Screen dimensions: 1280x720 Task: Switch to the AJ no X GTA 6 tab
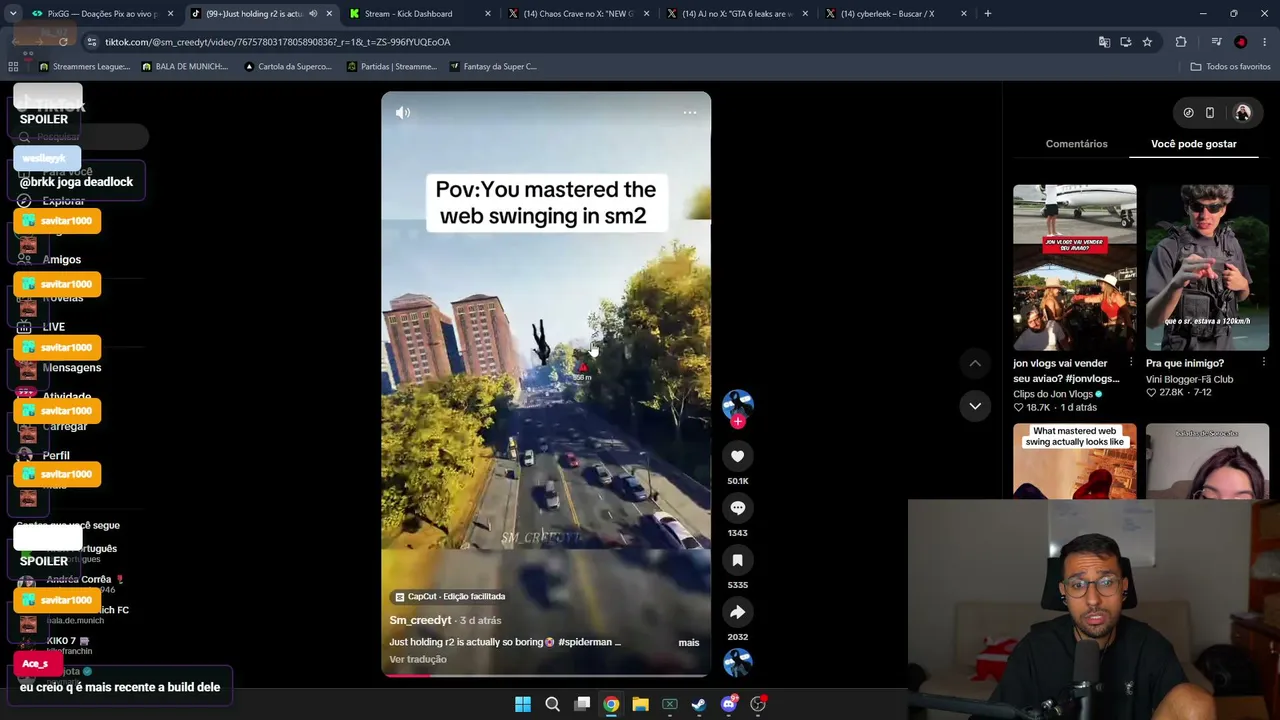click(736, 14)
